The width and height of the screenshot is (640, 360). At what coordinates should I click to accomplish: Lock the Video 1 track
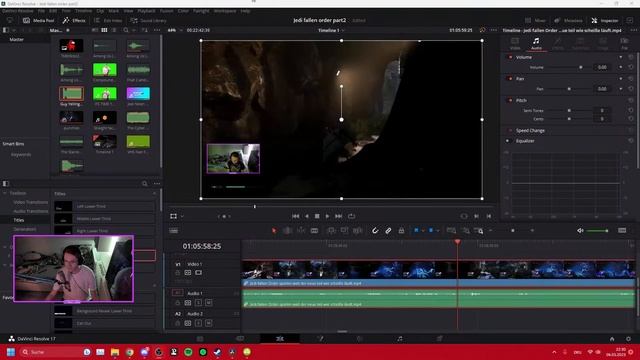pyautogui.click(x=178, y=273)
